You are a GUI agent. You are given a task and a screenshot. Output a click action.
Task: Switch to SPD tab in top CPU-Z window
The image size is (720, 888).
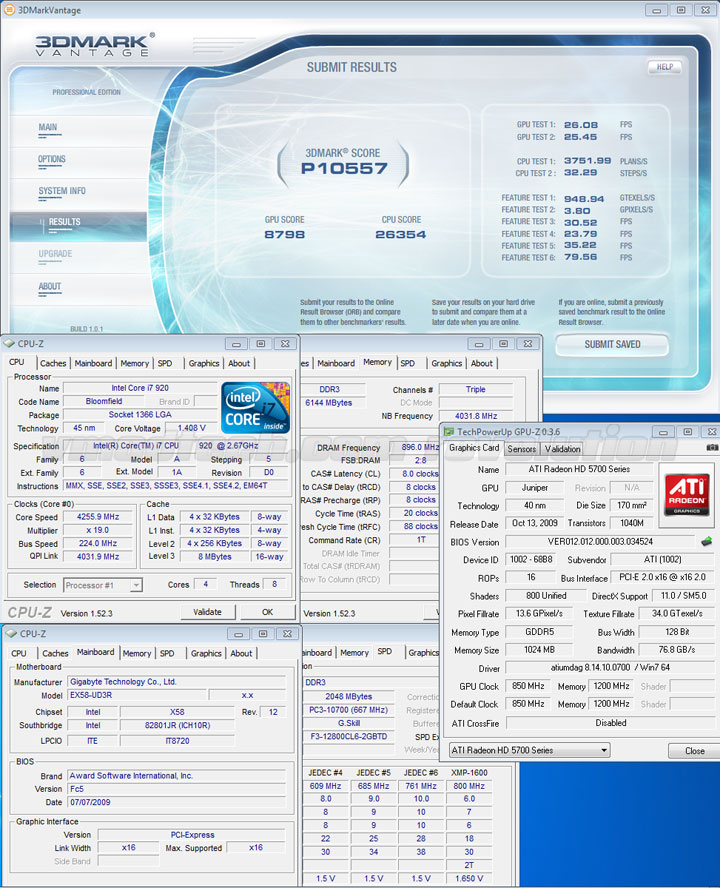(165, 364)
